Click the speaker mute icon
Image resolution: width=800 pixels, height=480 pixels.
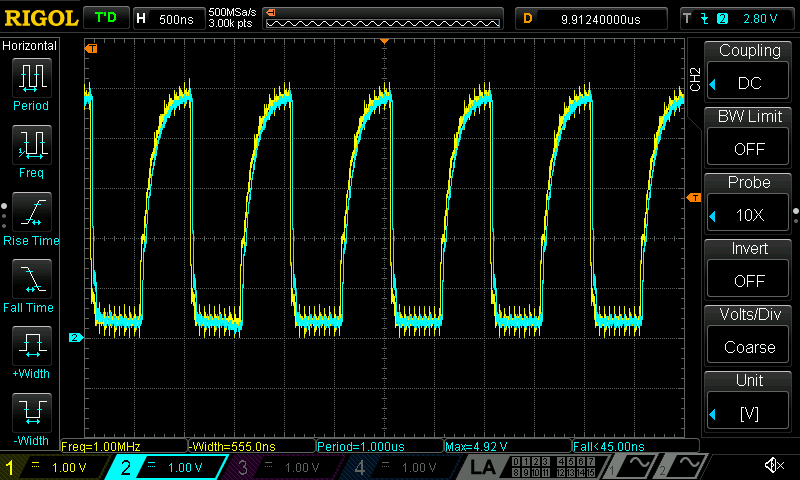point(774,465)
